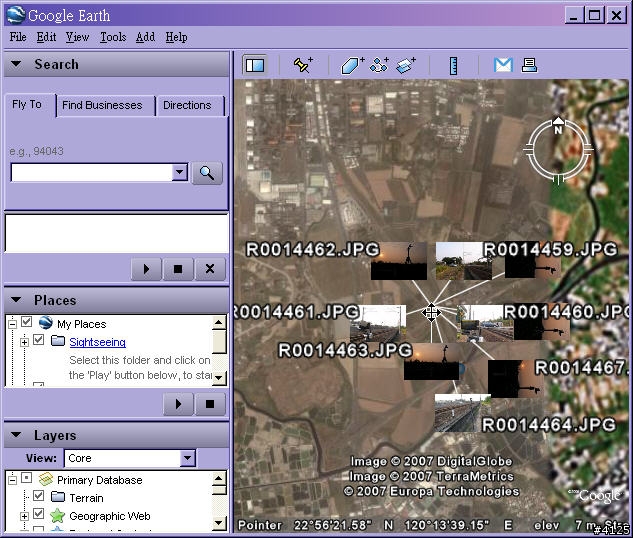Click the Primary Database icon

click(46, 479)
